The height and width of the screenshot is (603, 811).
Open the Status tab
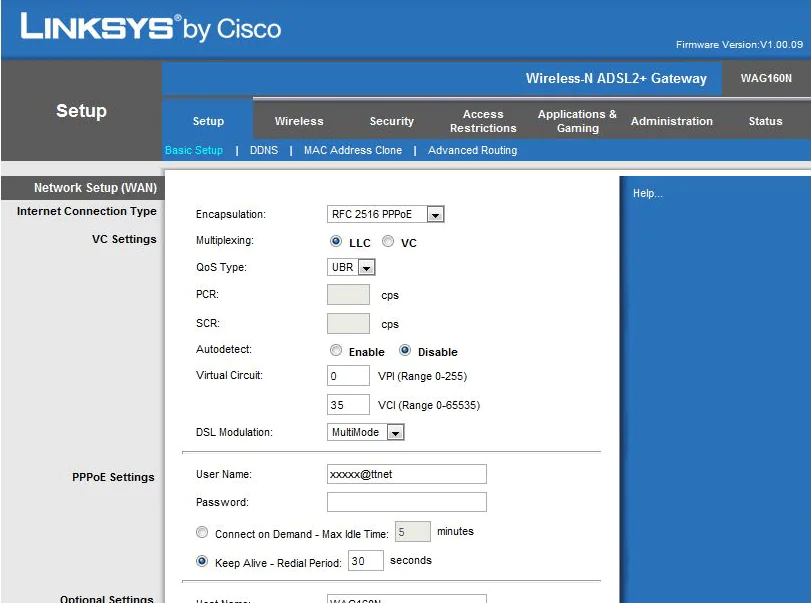pos(765,121)
